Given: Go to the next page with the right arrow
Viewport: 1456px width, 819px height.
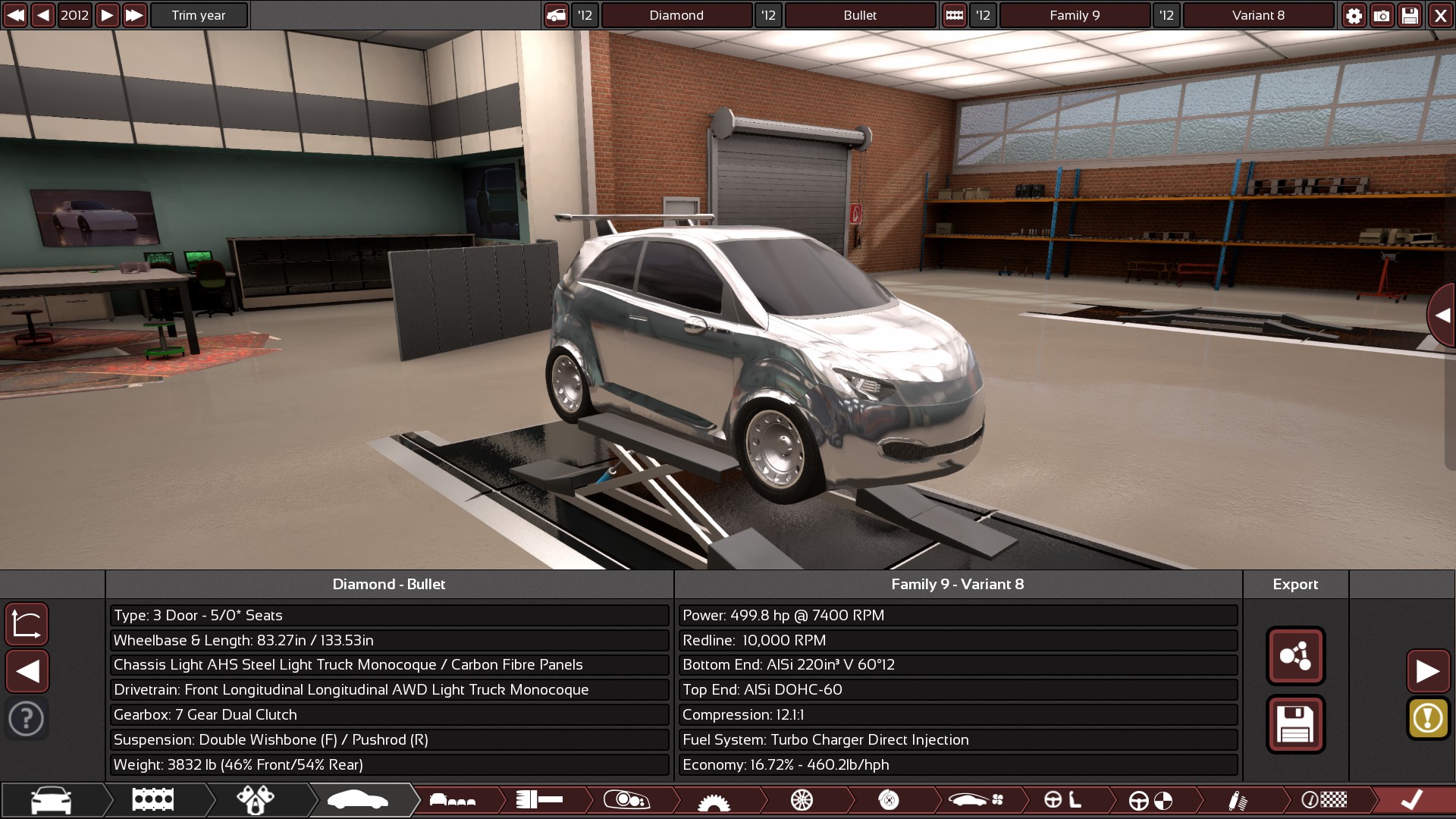Looking at the screenshot, I should click(x=1428, y=671).
